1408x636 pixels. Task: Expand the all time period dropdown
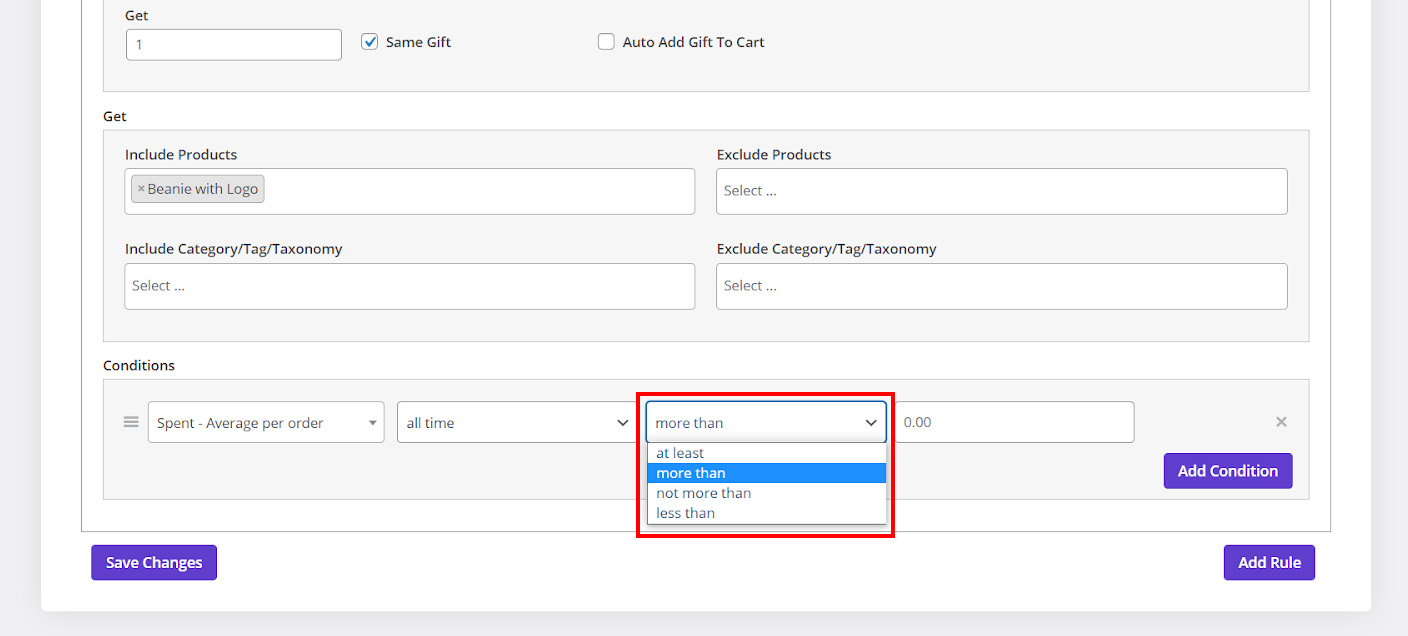click(x=516, y=423)
